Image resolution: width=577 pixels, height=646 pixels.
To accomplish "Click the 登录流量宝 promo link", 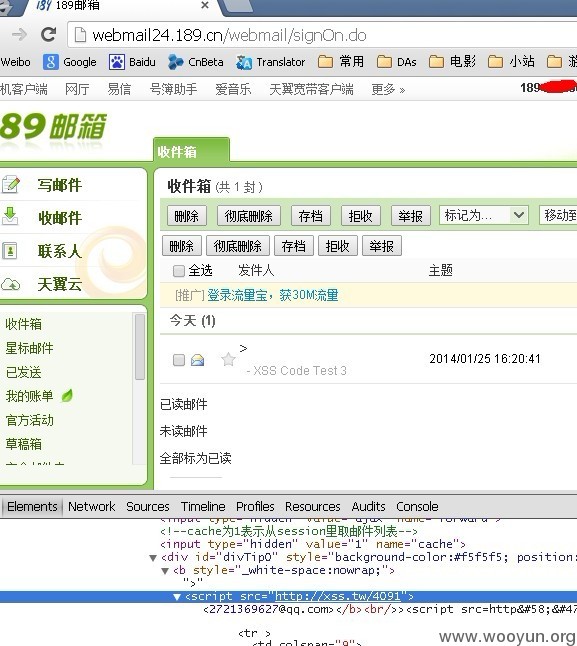I will pyautogui.click(x=273, y=295).
